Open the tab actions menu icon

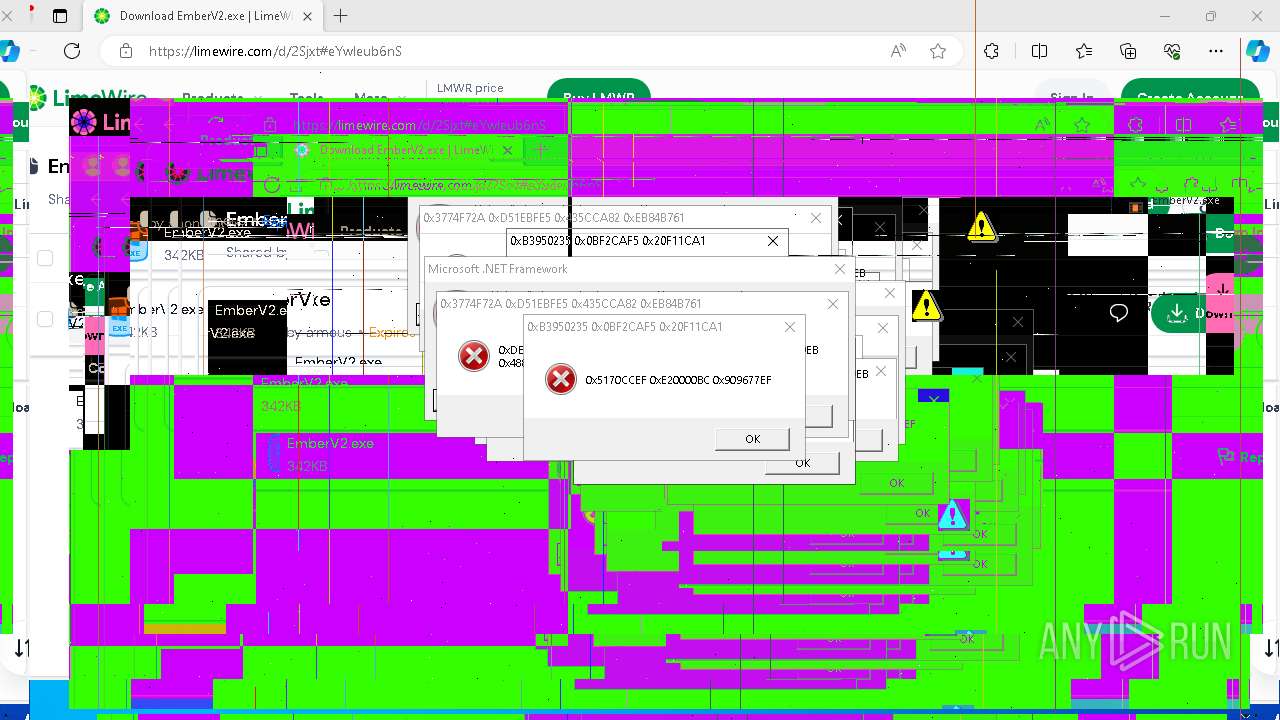point(60,16)
